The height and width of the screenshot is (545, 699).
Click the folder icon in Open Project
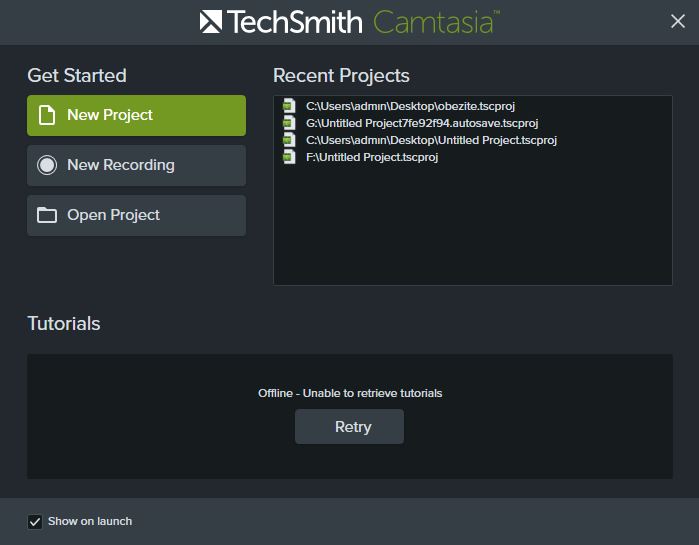47,215
